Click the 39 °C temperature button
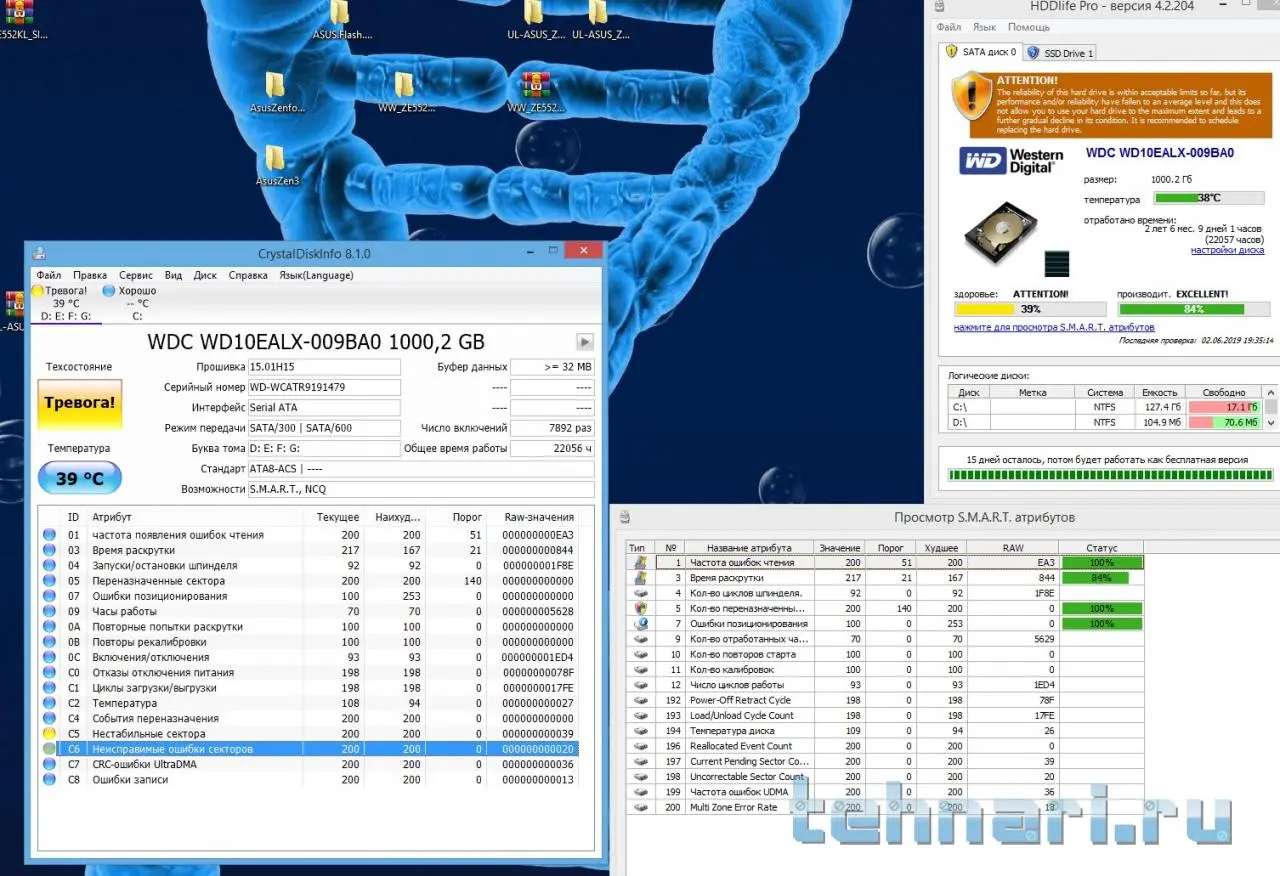This screenshot has width=1280, height=876. [x=80, y=478]
